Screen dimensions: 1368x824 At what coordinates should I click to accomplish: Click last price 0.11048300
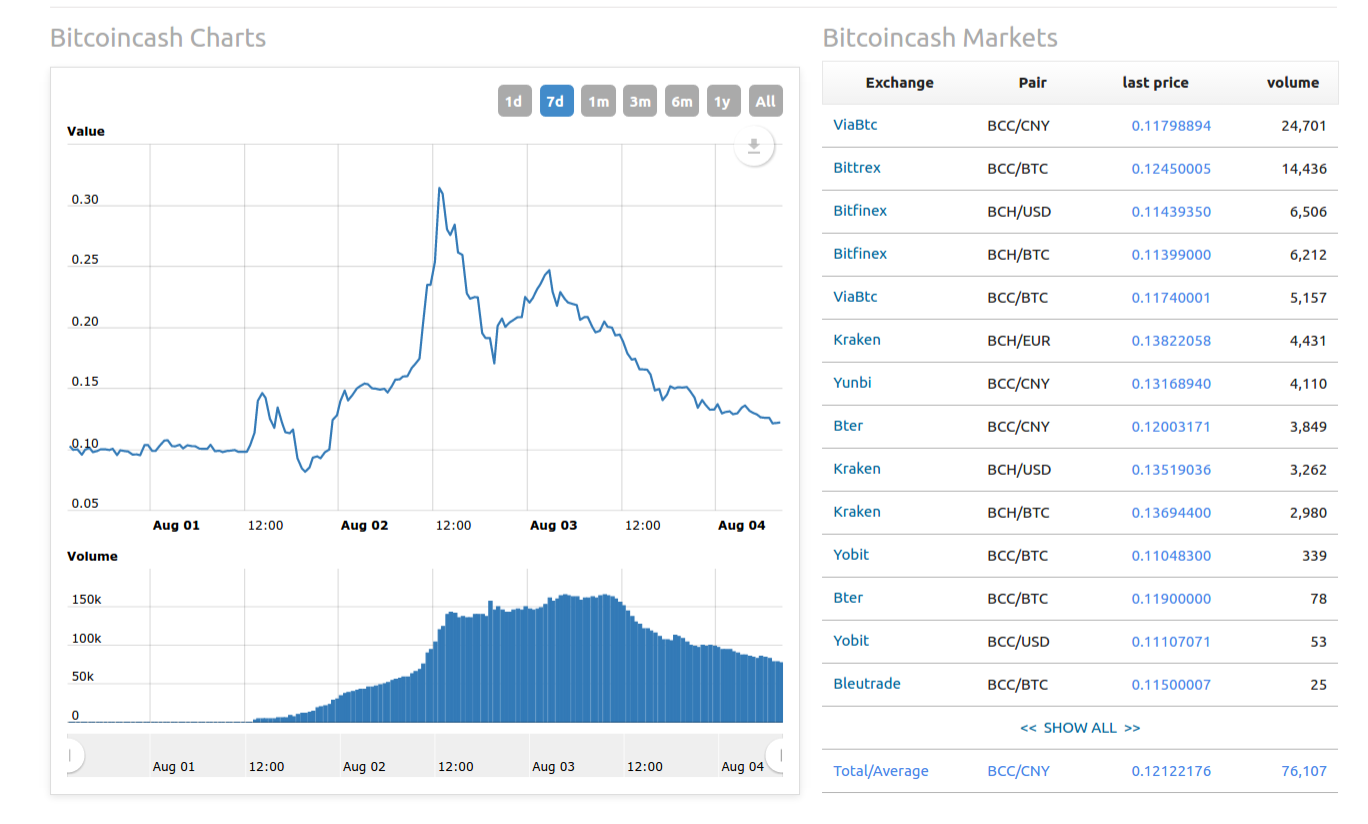coord(1171,556)
